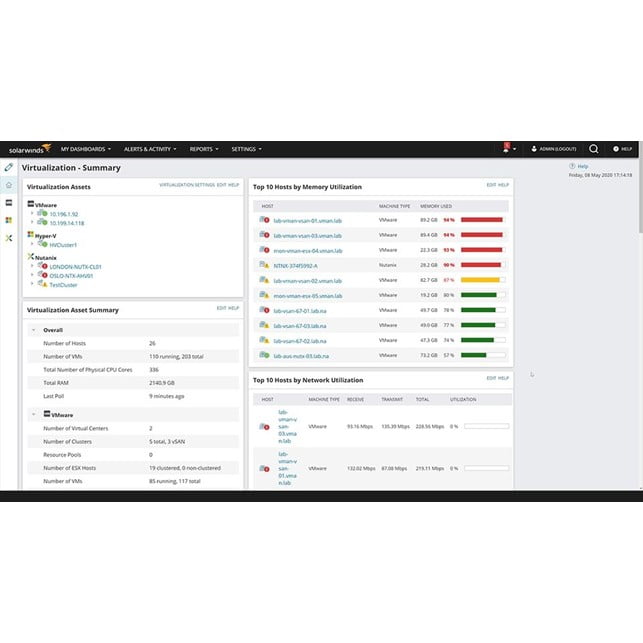Open the Reports dropdown menu
643x643 pixels.
click(x=203, y=149)
